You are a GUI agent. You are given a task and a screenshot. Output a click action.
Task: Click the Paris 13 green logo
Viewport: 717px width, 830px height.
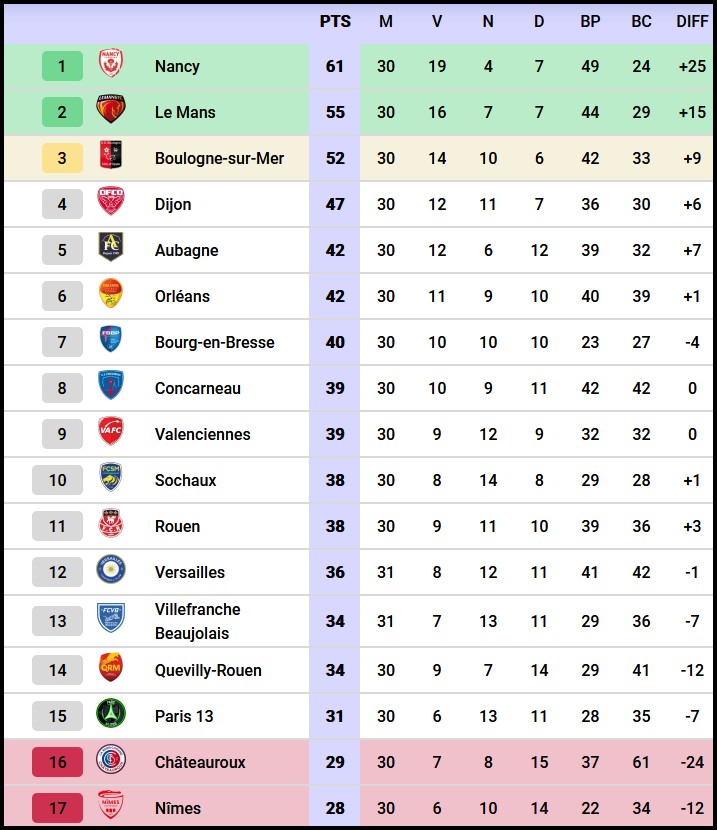click(x=110, y=715)
